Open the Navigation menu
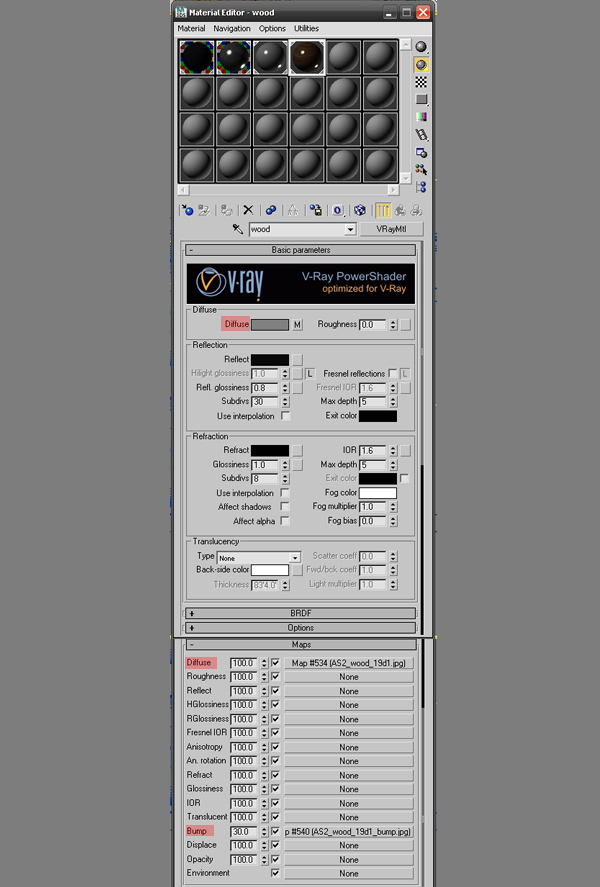 coord(232,29)
